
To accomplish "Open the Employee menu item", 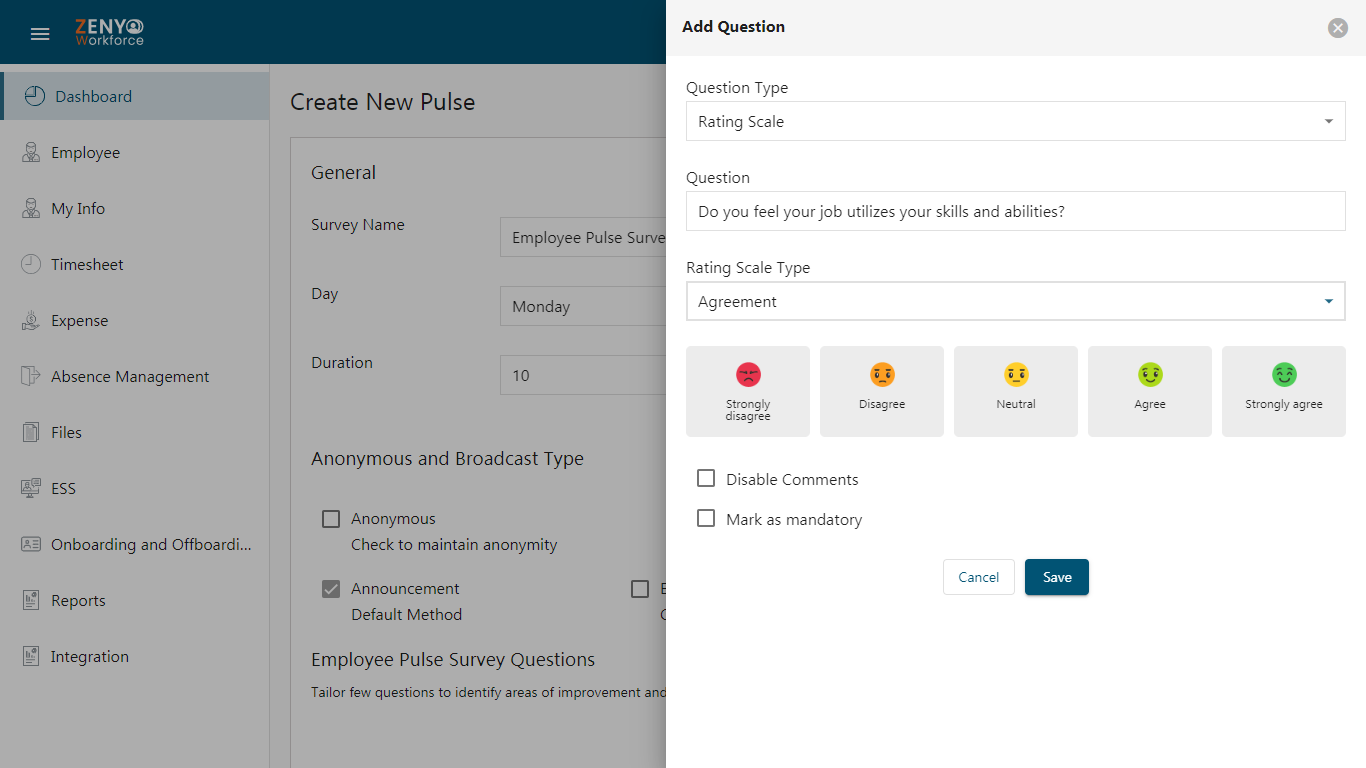I will point(135,152).
